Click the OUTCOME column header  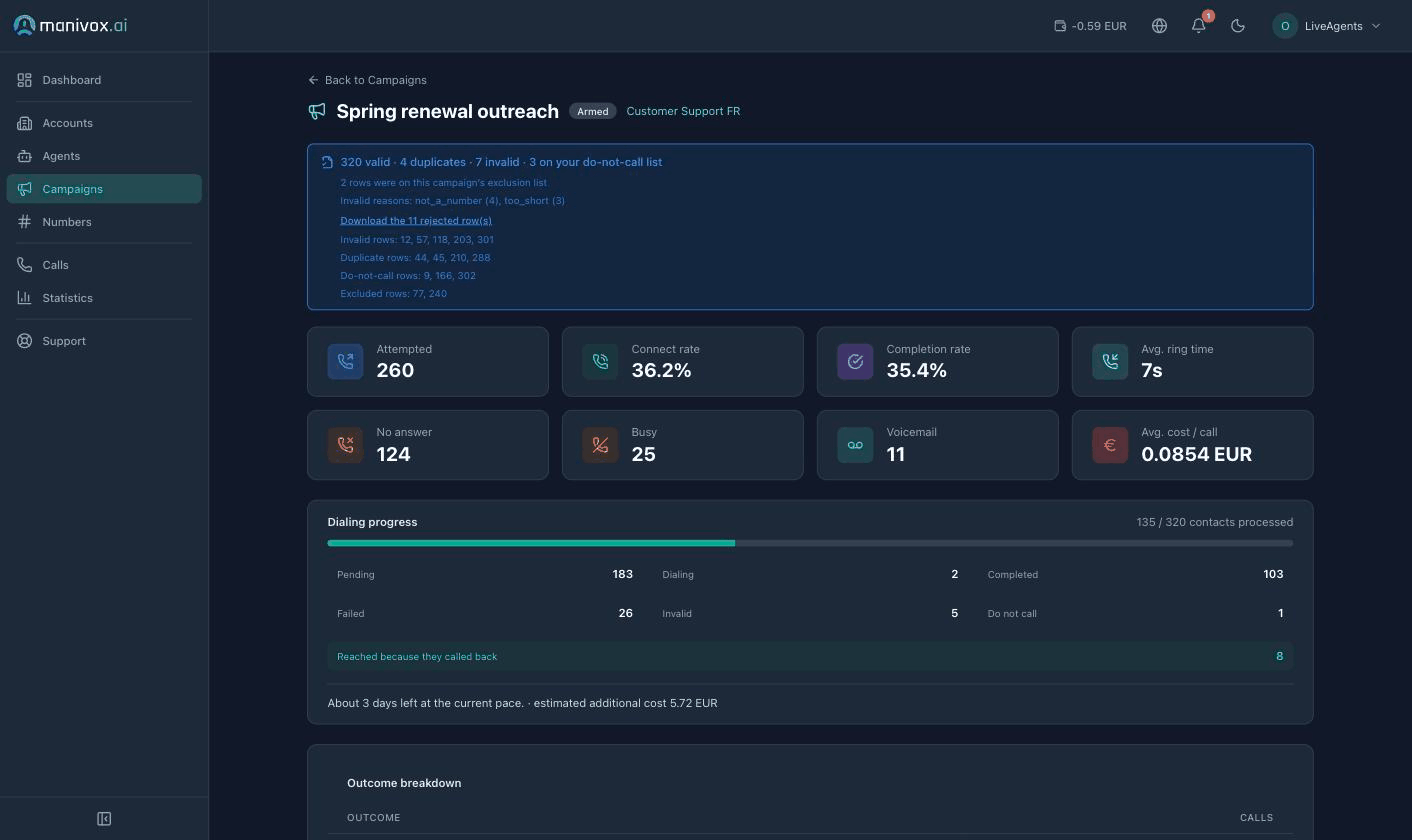[x=373, y=817]
